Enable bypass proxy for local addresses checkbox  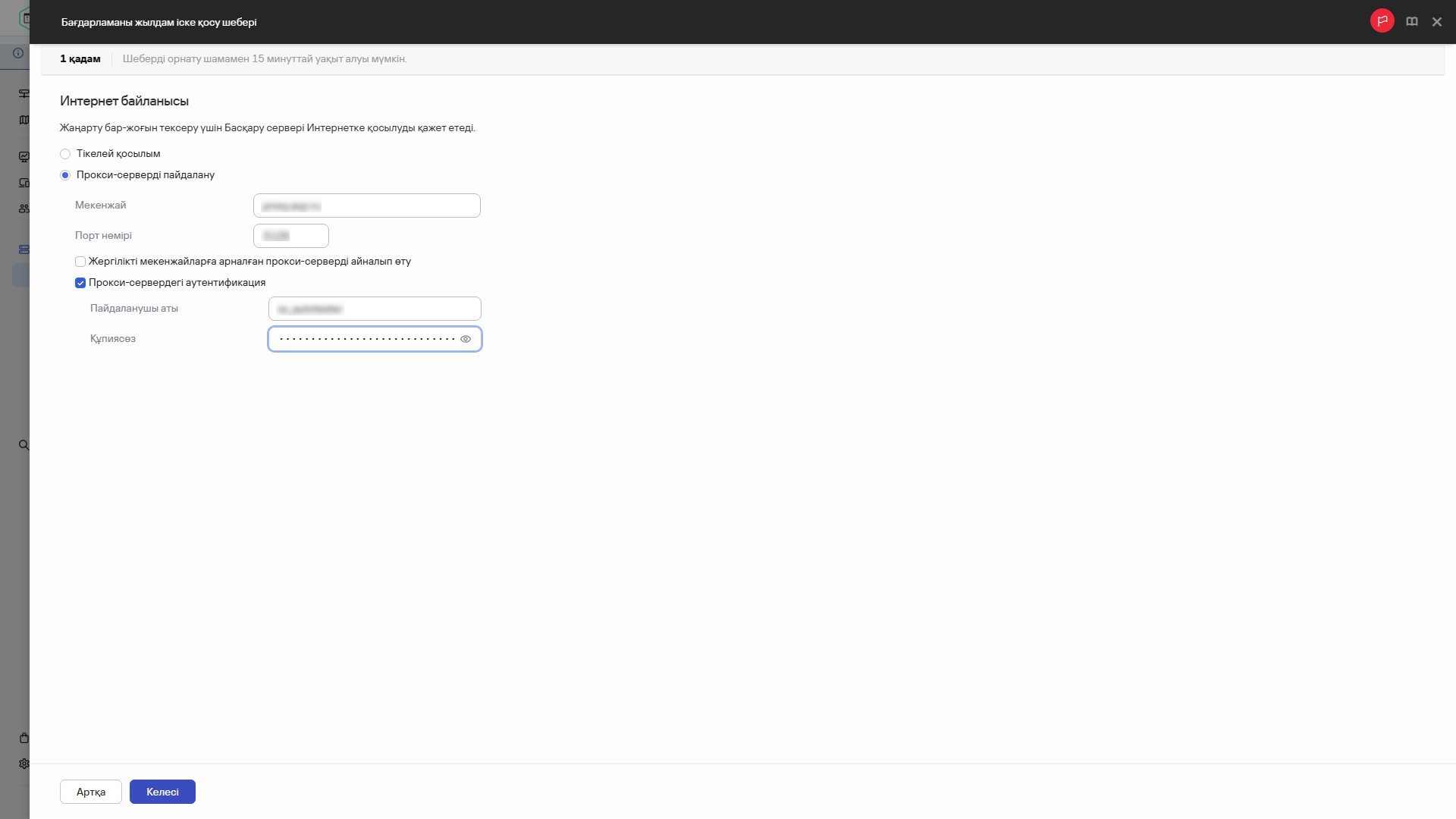pos(80,262)
